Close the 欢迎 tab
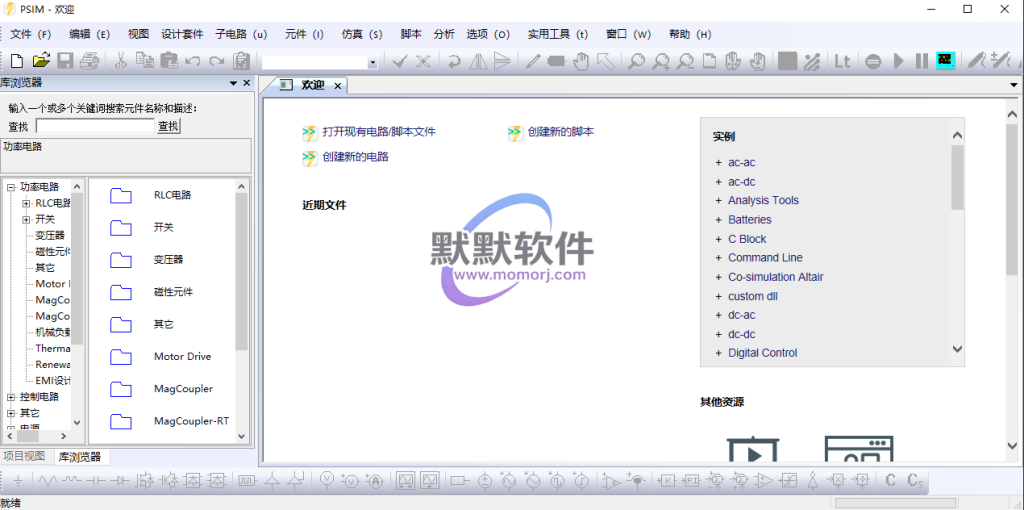1024x510 pixels. point(338,86)
